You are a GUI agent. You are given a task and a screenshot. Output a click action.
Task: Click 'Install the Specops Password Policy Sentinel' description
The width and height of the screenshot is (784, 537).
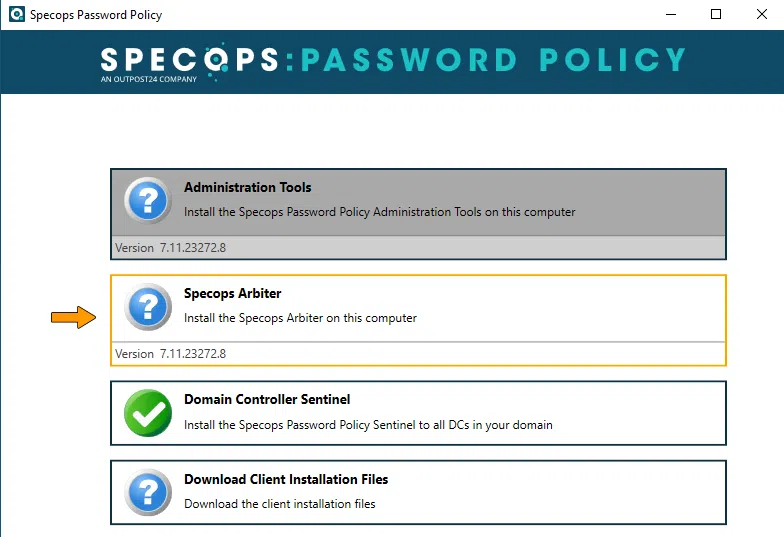(x=368, y=424)
